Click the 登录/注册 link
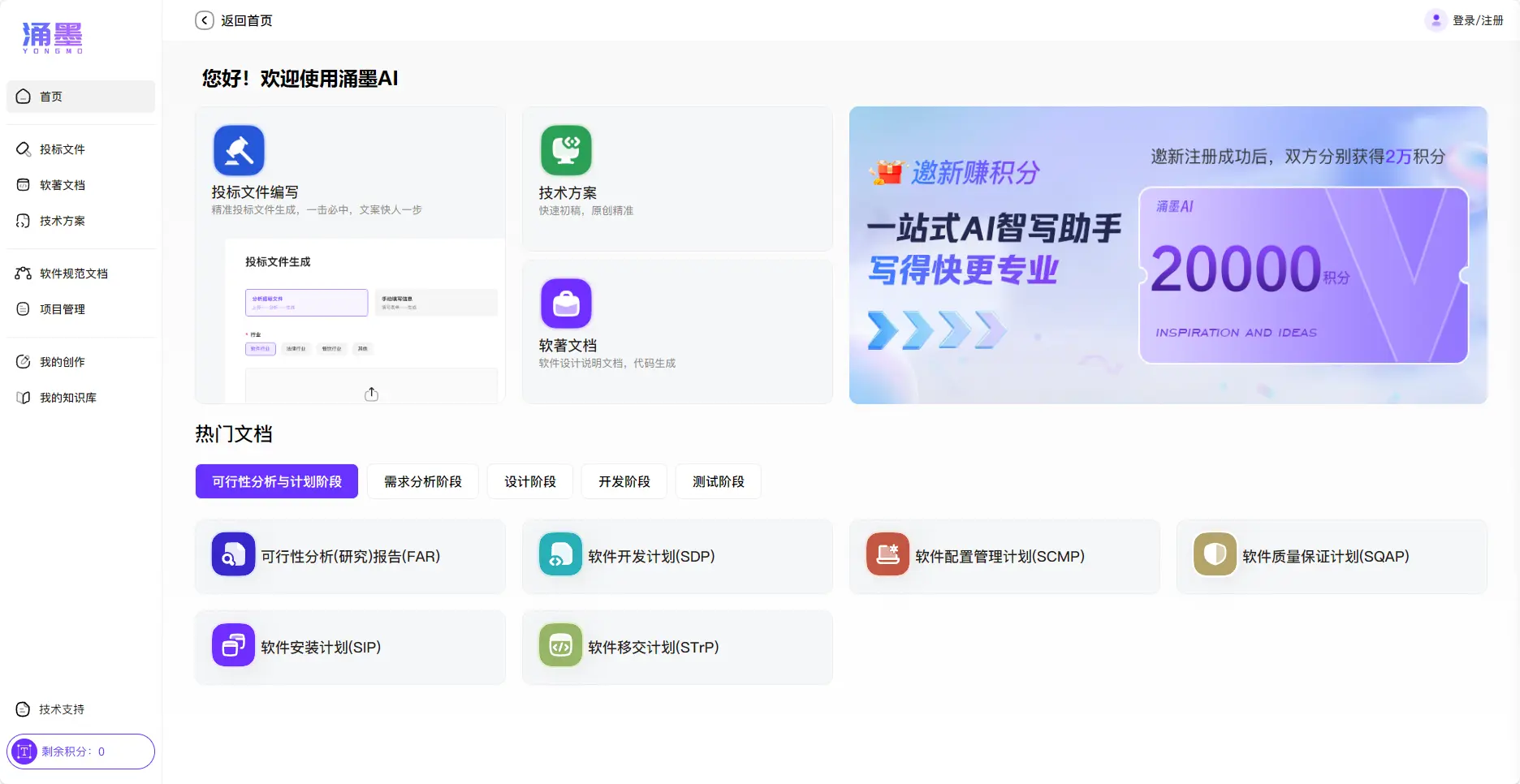Image resolution: width=1520 pixels, height=784 pixels. point(1477,19)
